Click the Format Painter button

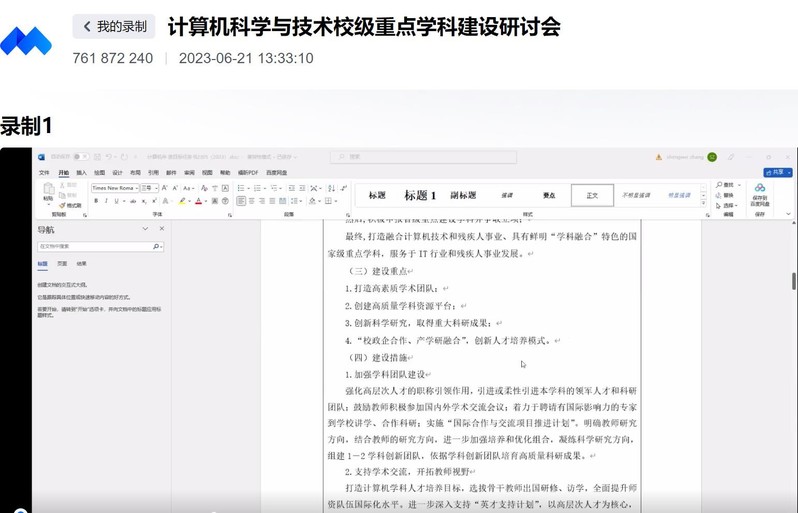(73, 204)
